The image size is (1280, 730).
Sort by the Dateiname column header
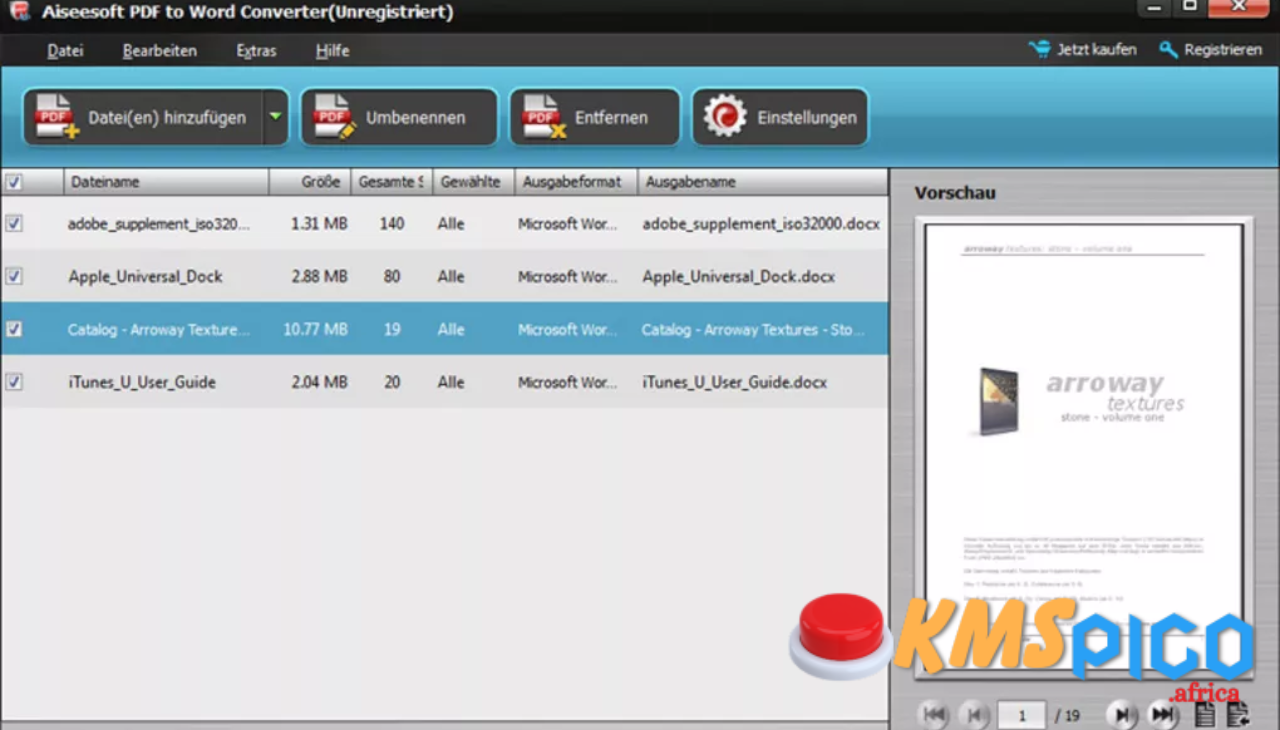[x=166, y=182]
